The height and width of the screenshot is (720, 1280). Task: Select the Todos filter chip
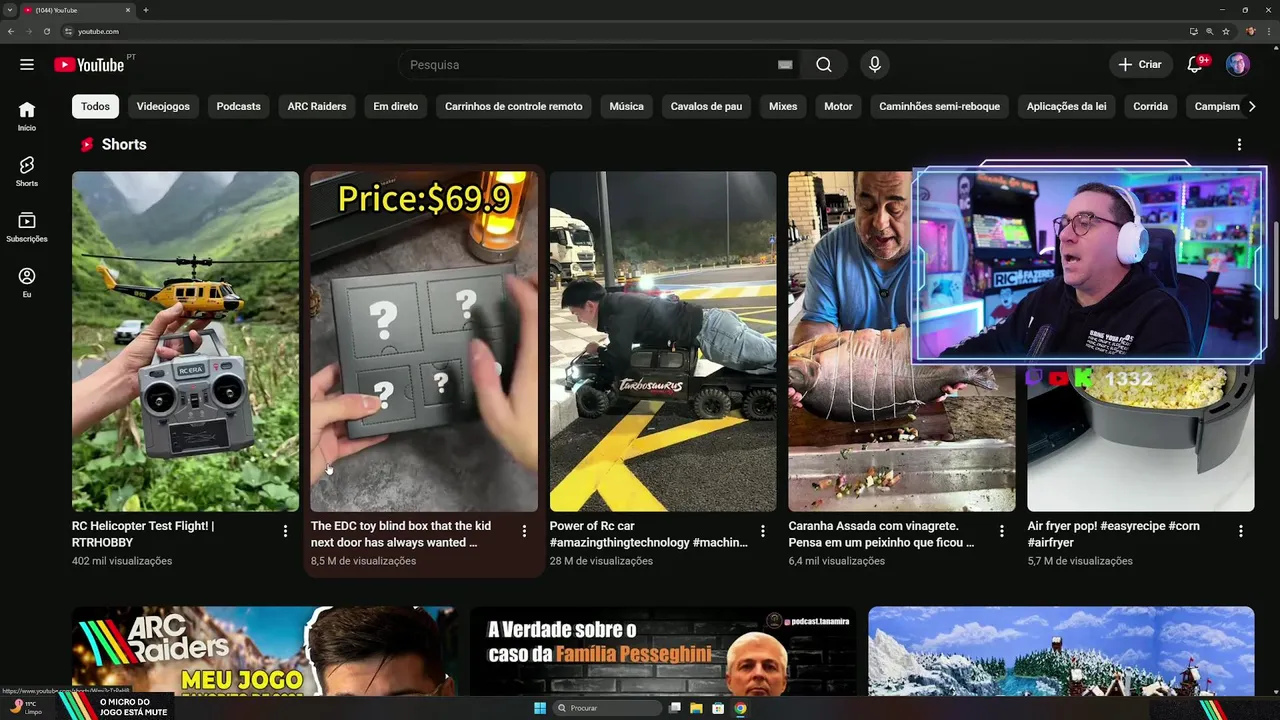pos(96,106)
